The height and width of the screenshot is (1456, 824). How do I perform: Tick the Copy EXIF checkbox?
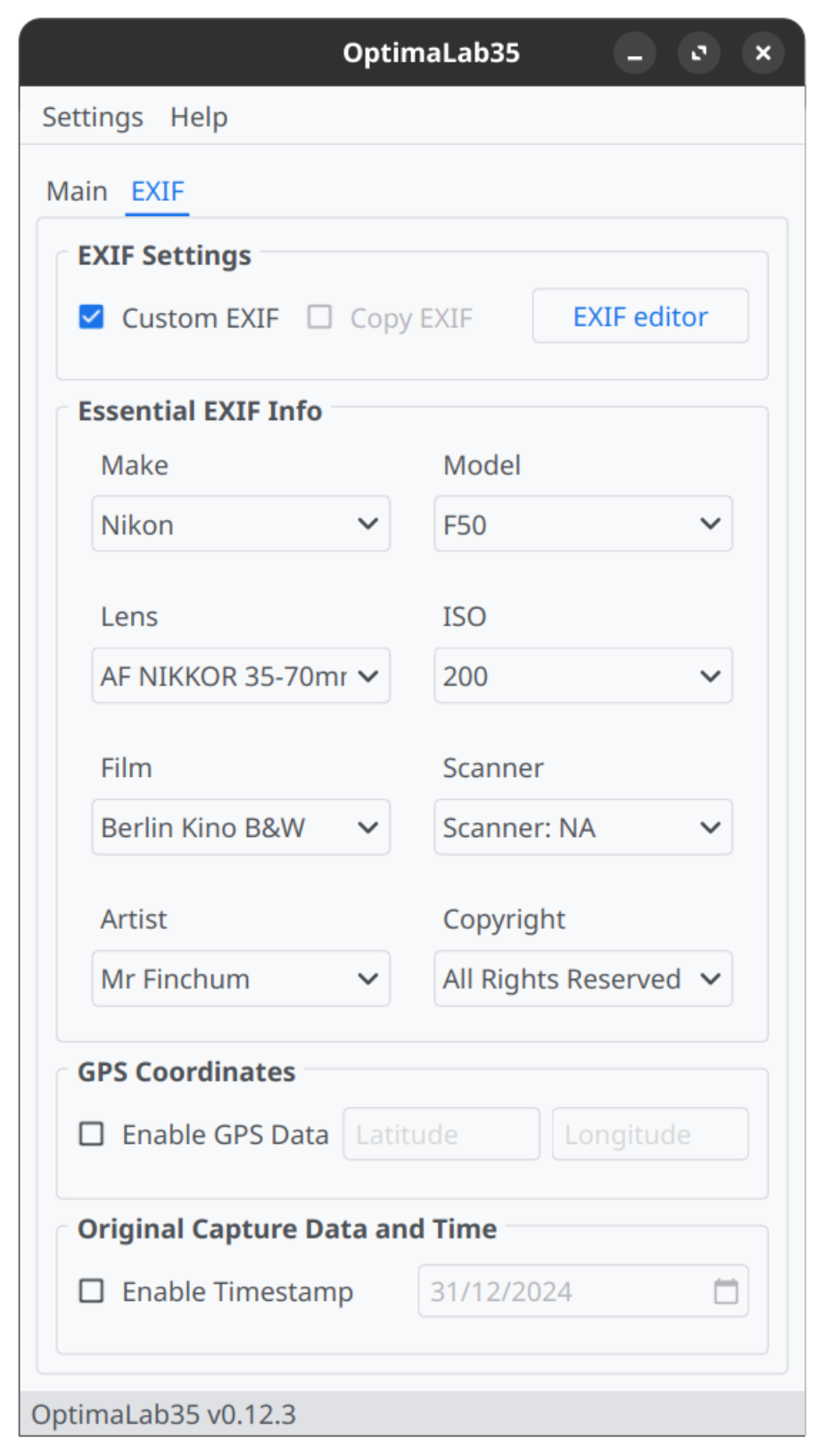click(320, 318)
